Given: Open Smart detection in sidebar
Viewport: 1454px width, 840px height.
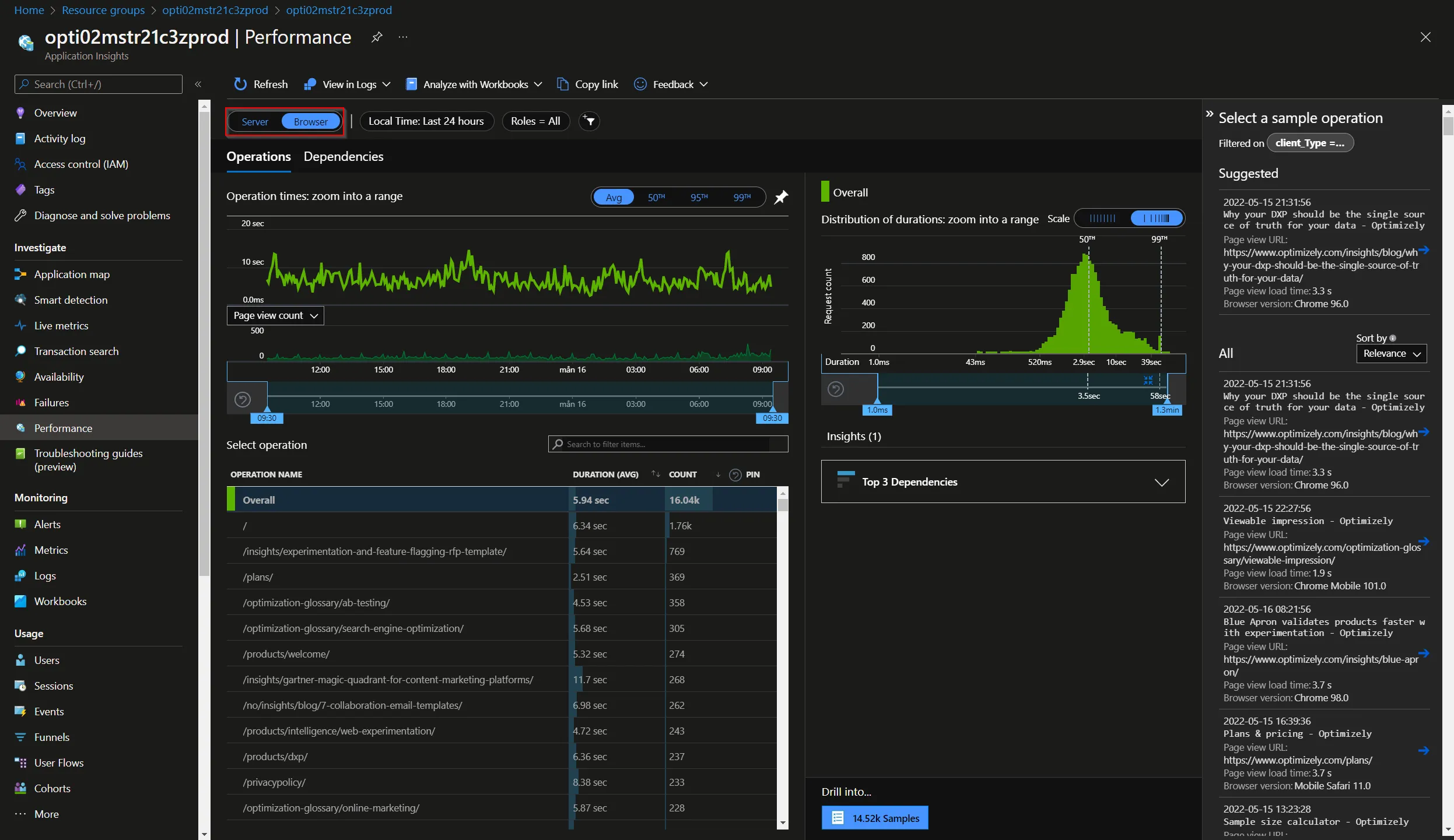Looking at the screenshot, I should point(71,300).
